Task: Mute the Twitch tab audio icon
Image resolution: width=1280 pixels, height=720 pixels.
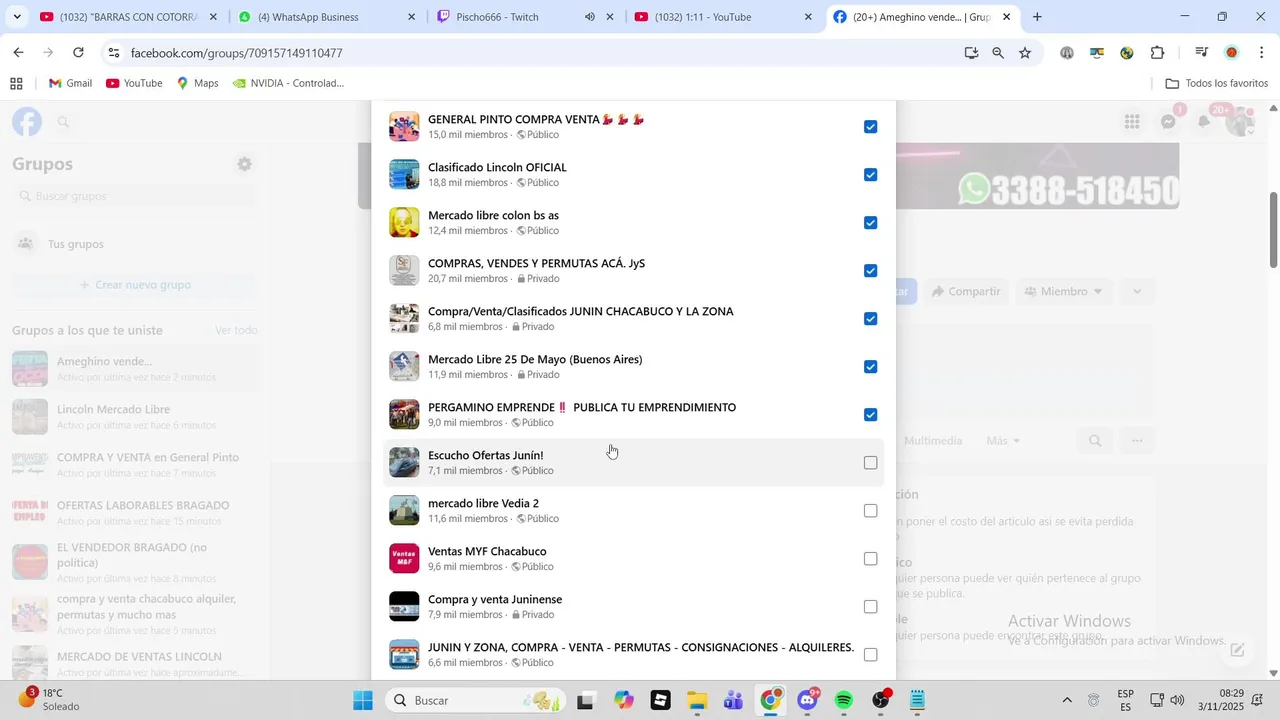Action: pos(590,17)
